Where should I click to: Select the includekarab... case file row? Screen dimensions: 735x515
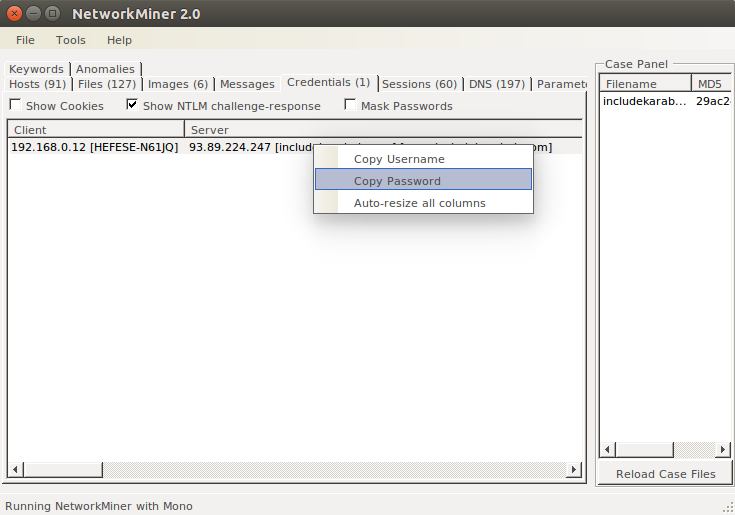pos(645,101)
